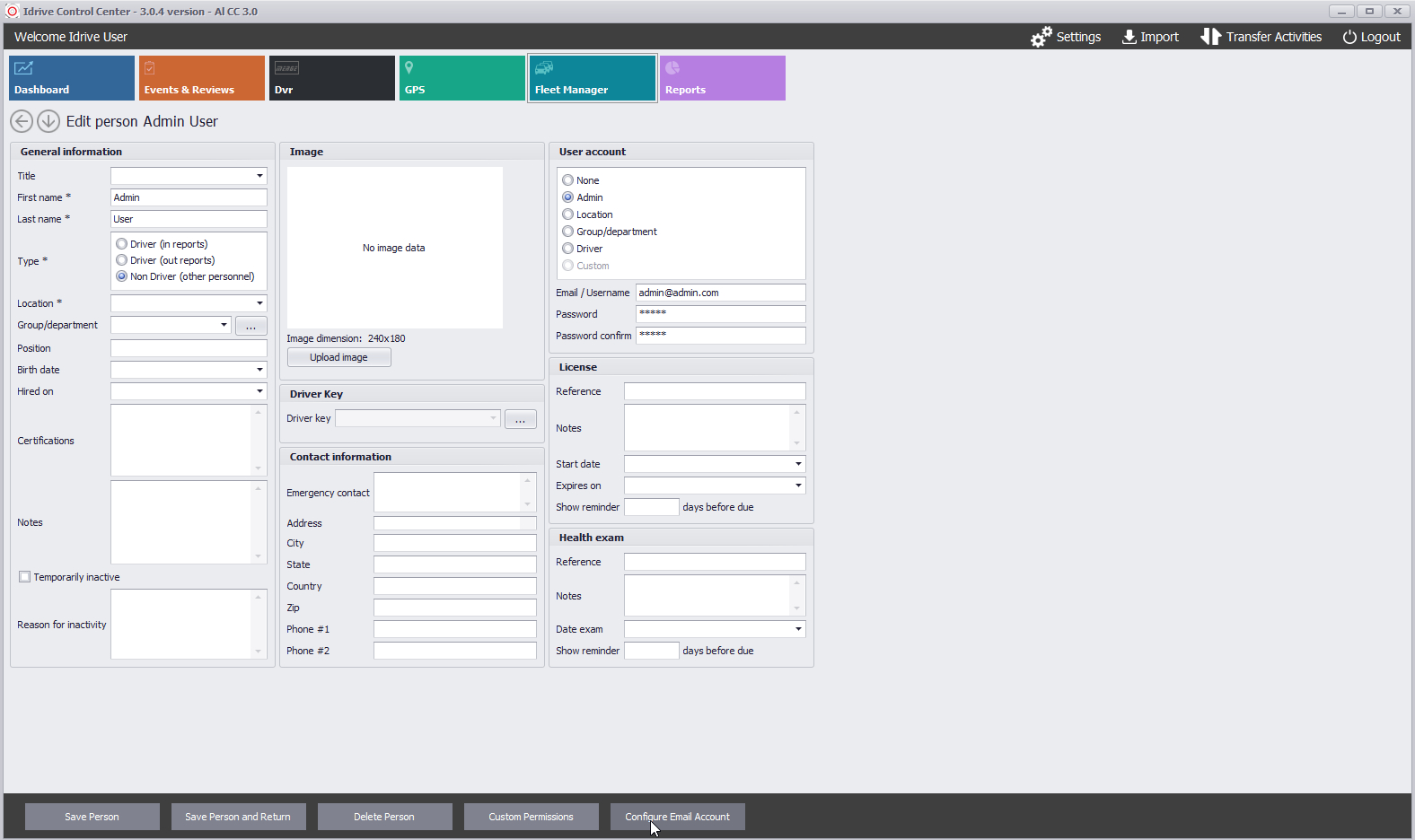Click the back arrow navigation icon
The height and width of the screenshot is (840, 1415).
[22, 121]
